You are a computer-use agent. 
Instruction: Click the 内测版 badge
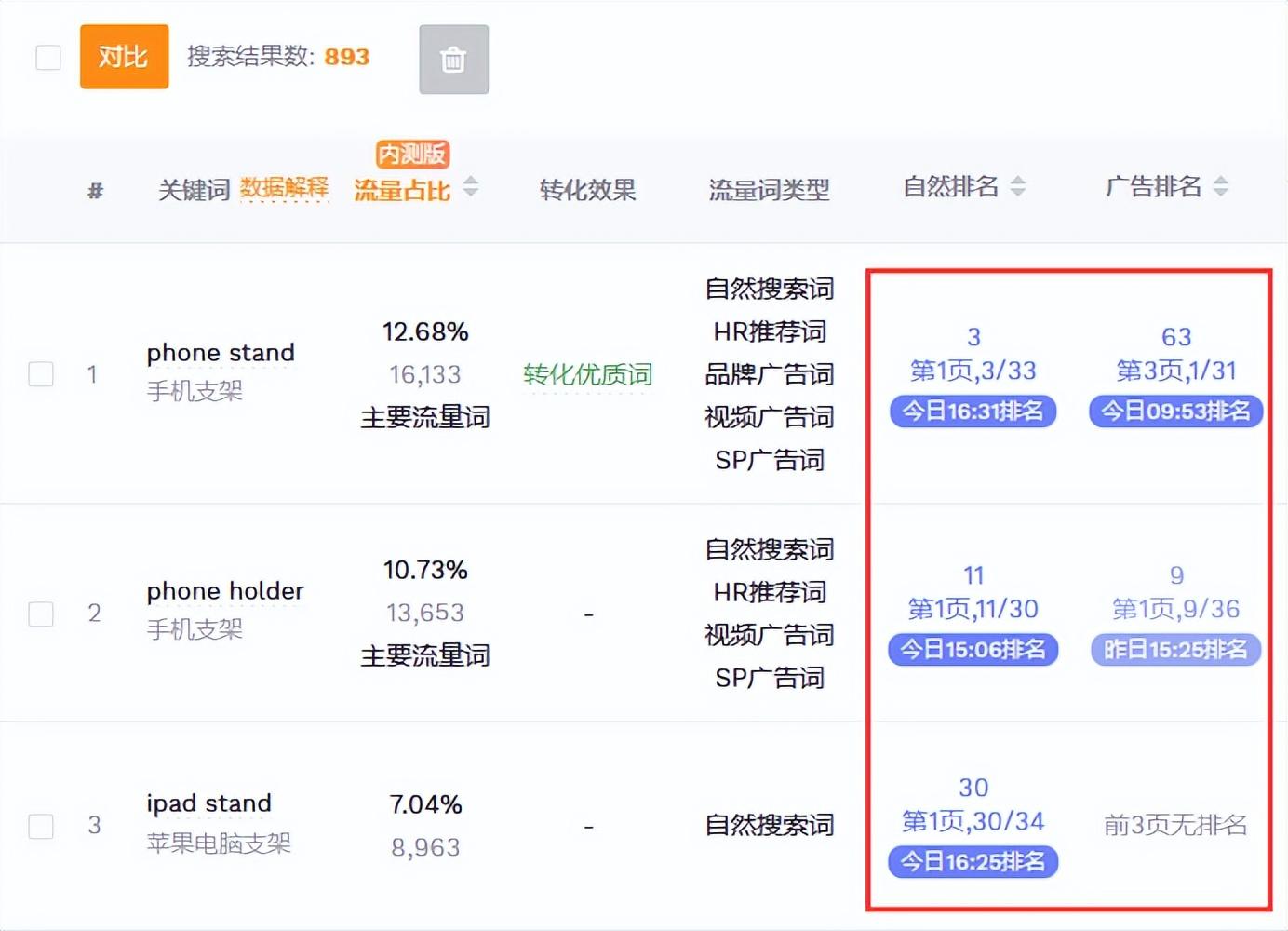click(413, 154)
